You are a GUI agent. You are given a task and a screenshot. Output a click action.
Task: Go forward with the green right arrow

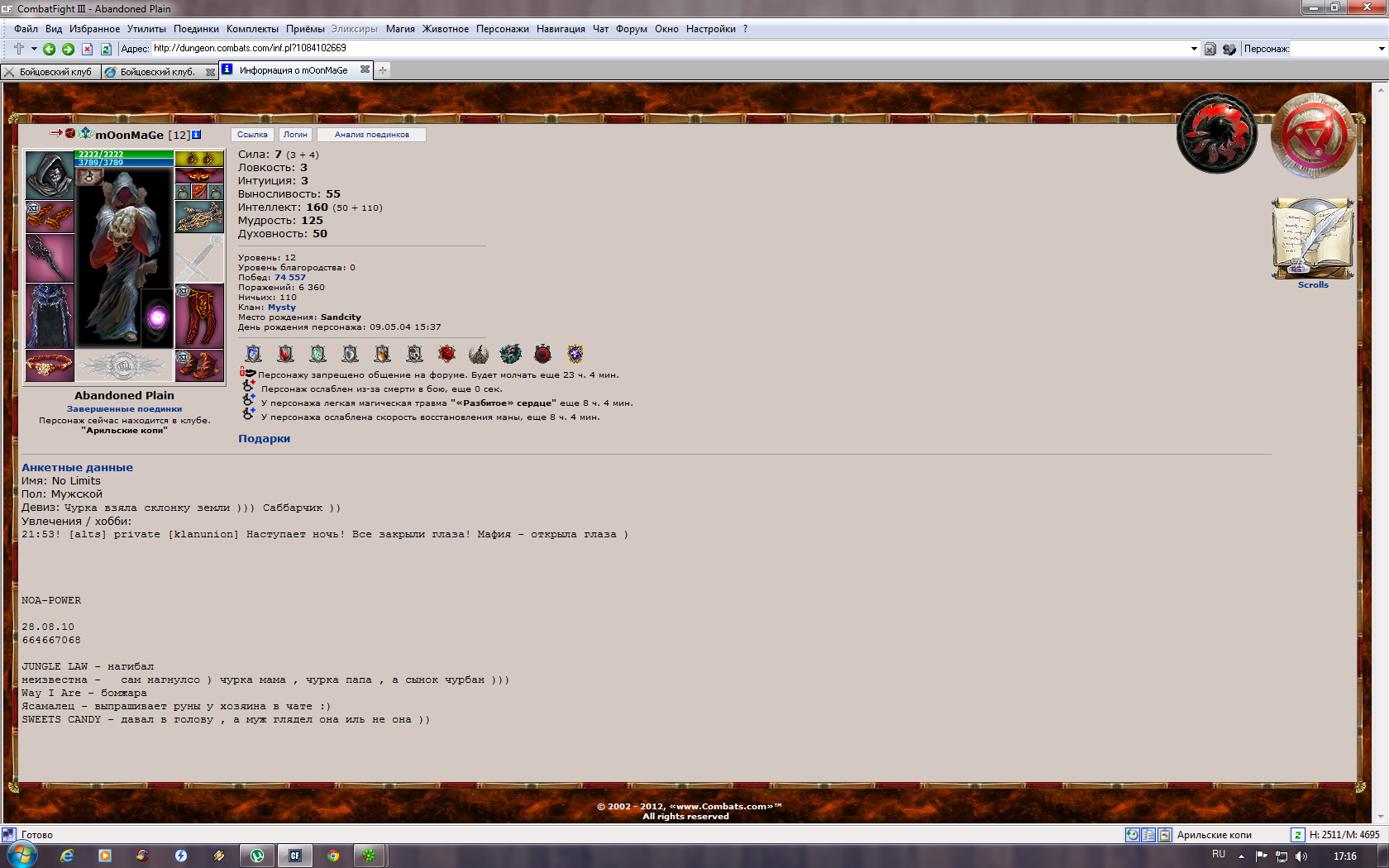69,49
